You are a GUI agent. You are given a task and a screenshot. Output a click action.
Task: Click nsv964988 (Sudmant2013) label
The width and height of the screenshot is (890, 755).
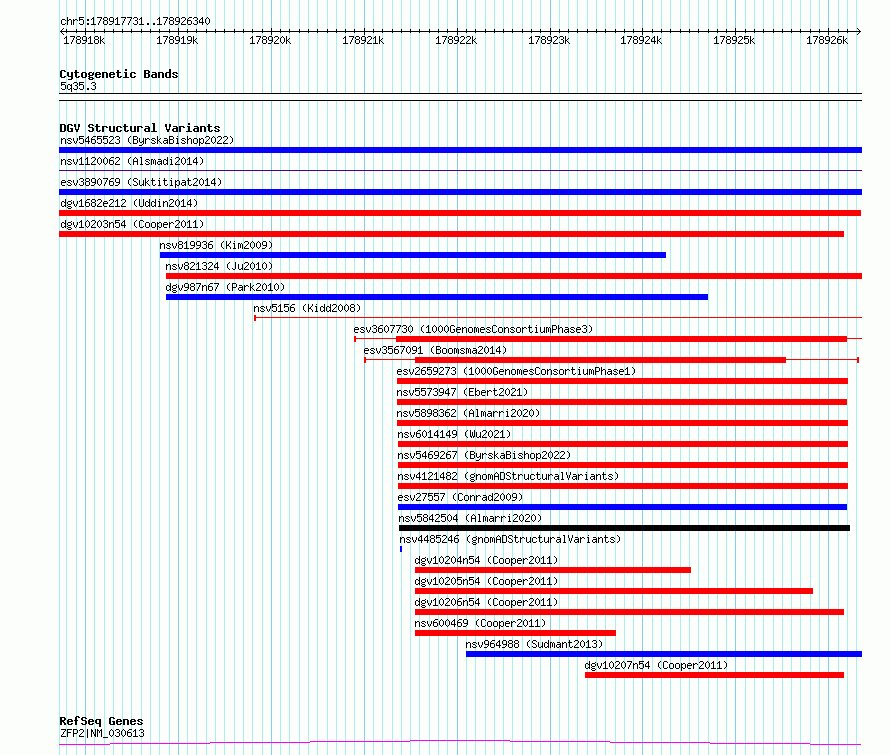pos(534,644)
